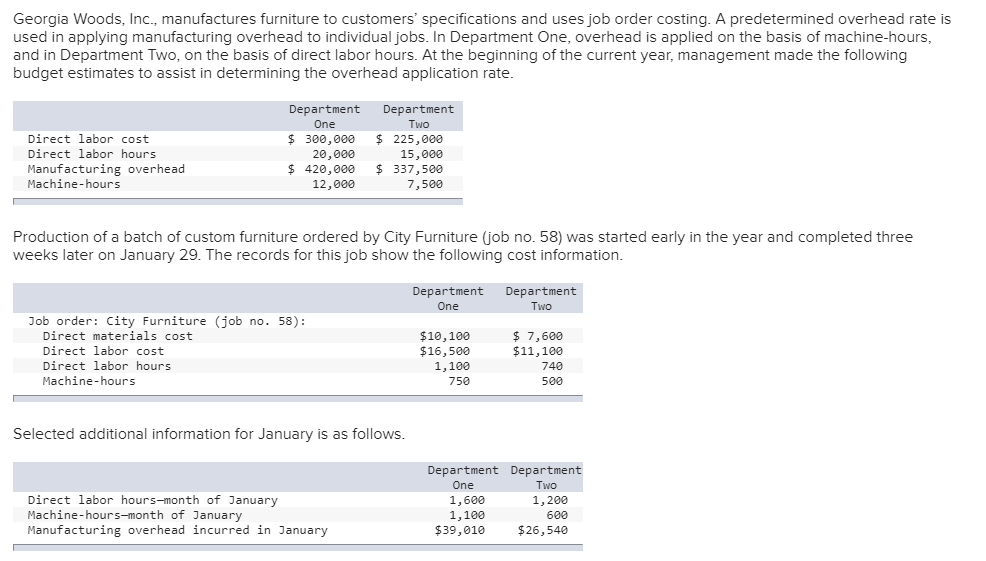Click the $420,000 manufacturing overhead amount
This screenshot has width=986, height=561.
[x=321, y=169]
